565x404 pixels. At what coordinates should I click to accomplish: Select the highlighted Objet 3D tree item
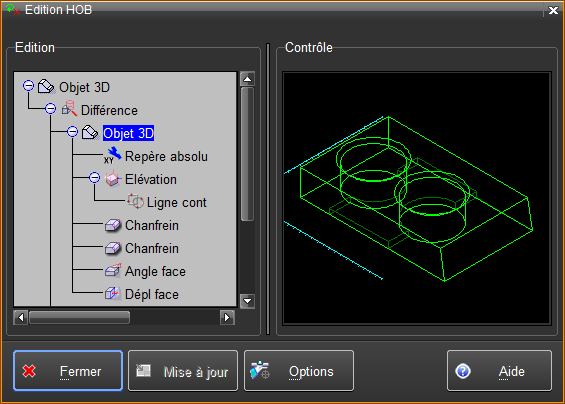pyautogui.click(x=128, y=133)
